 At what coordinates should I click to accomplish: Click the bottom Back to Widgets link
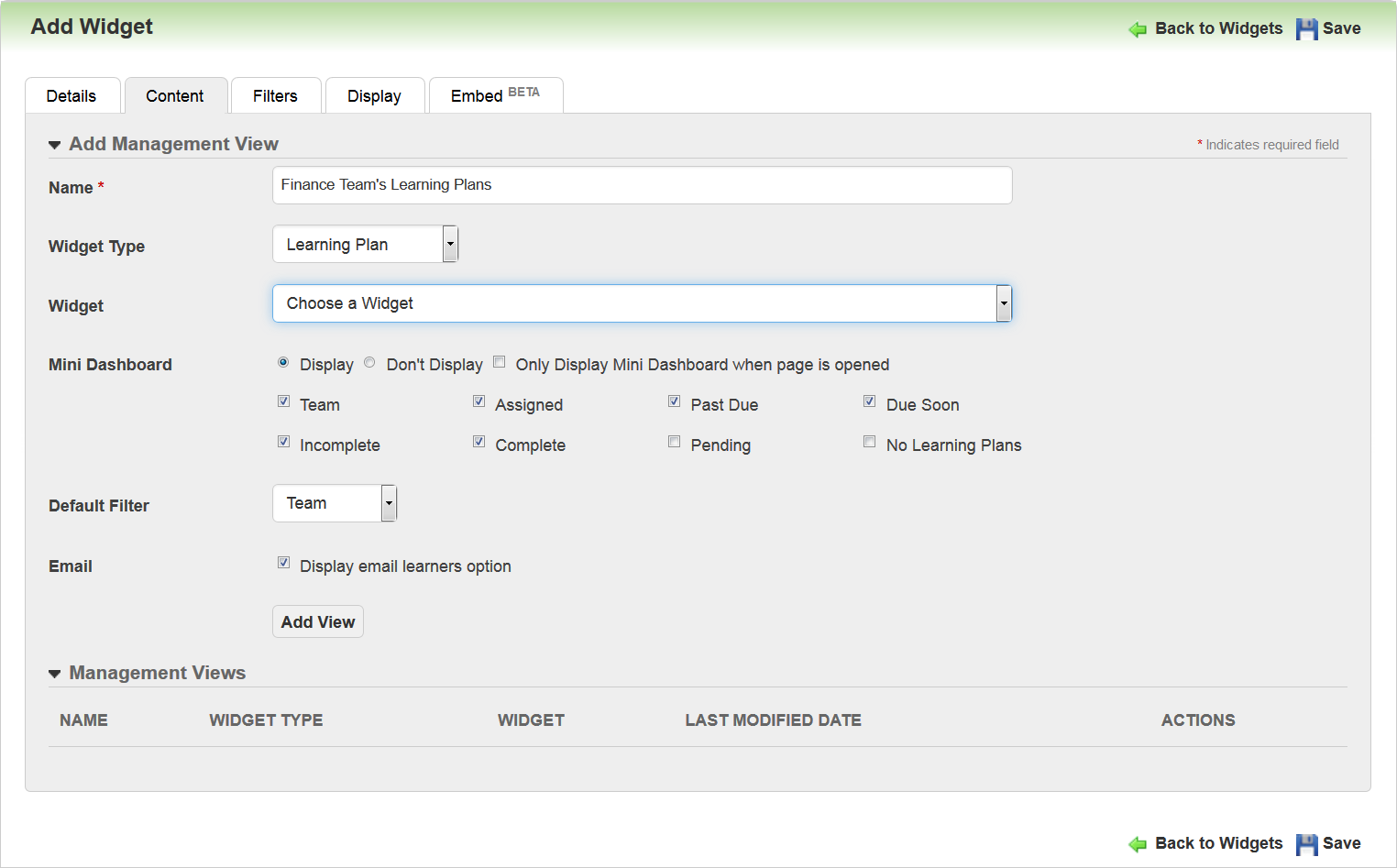point(1218,843)
